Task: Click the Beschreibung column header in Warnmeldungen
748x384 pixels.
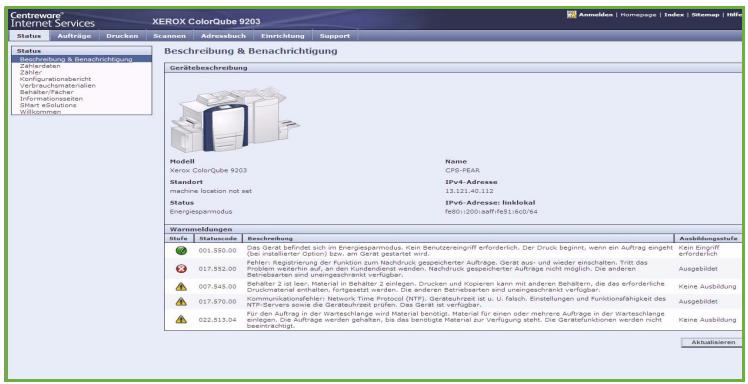Action: click(x=458, y=238)
